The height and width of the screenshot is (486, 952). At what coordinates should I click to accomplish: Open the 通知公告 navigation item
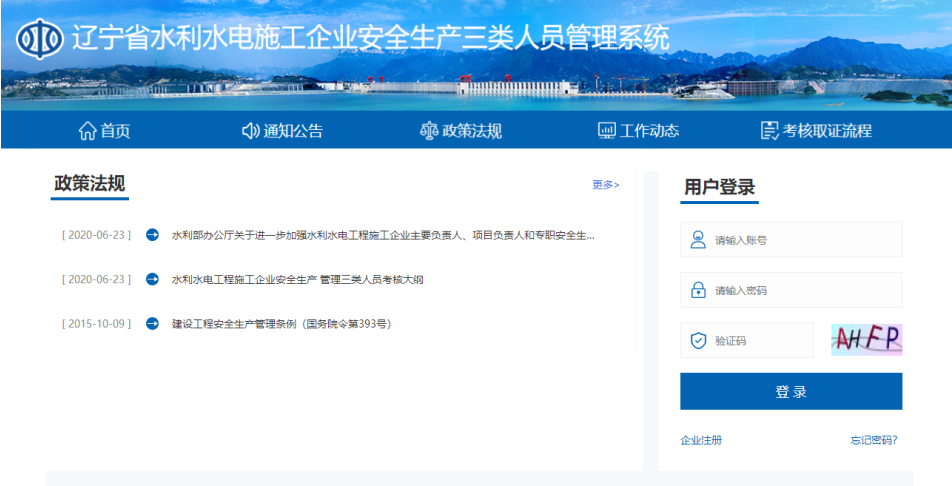pos(282,131)
